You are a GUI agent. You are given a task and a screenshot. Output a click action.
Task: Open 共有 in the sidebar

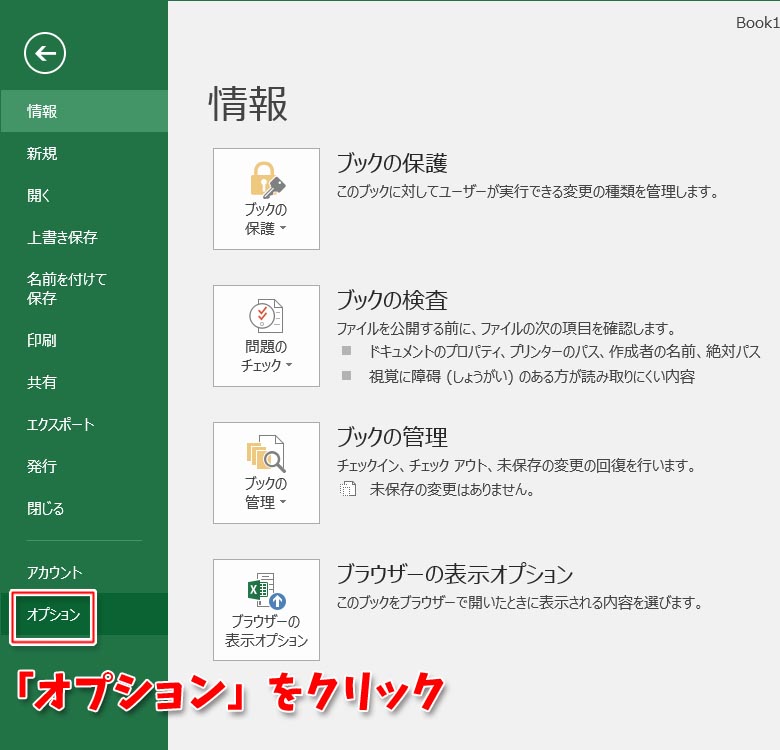pos(84,382)
